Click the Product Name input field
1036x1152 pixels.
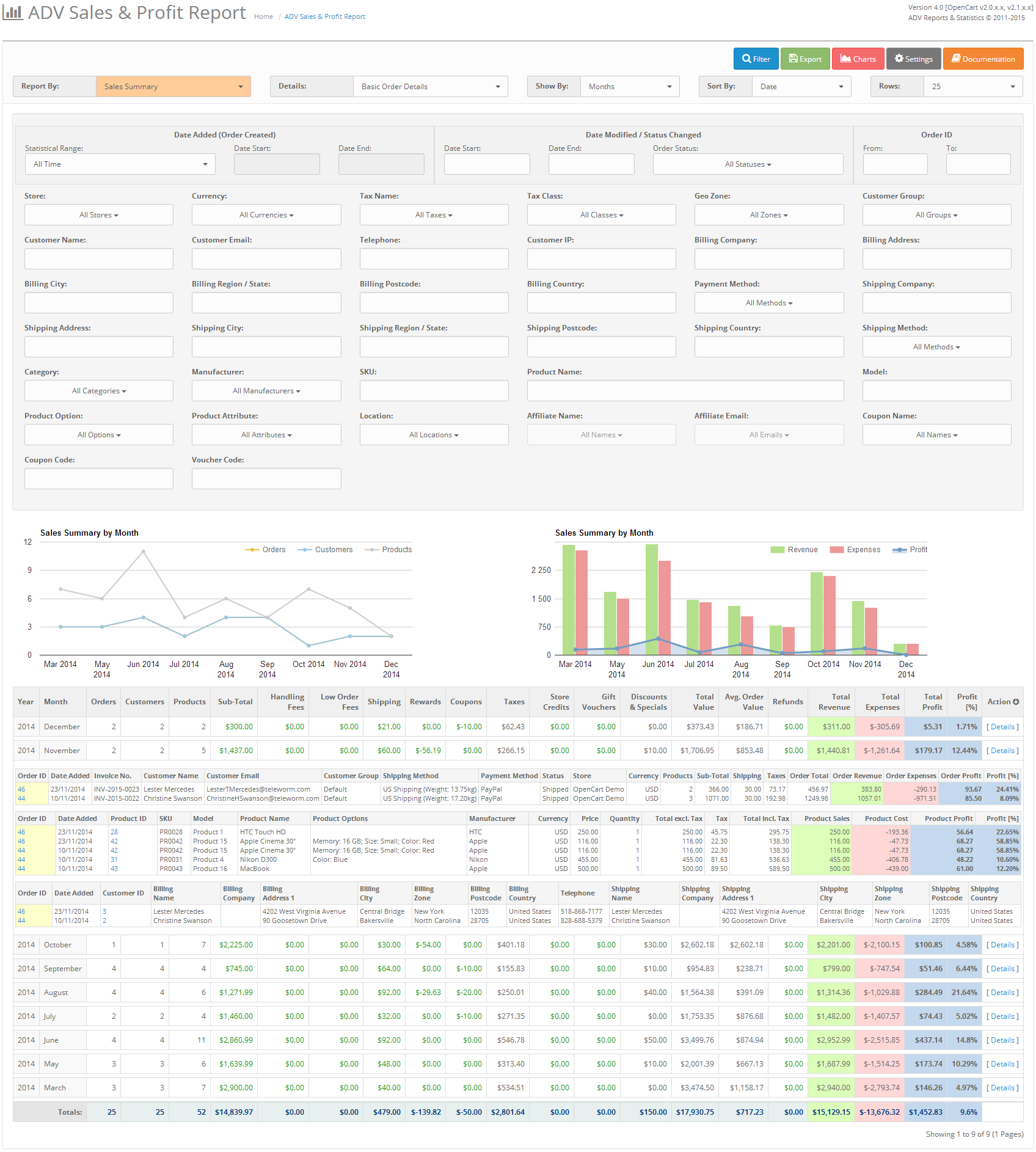click(x=685, y=390)
